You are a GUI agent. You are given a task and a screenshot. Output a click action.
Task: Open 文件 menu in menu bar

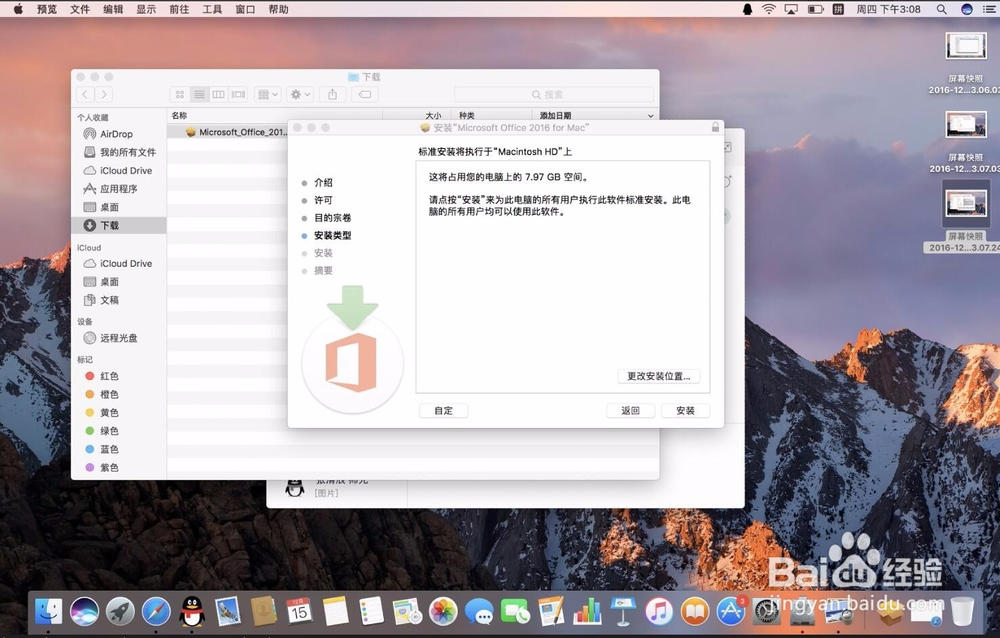(80, 9)
